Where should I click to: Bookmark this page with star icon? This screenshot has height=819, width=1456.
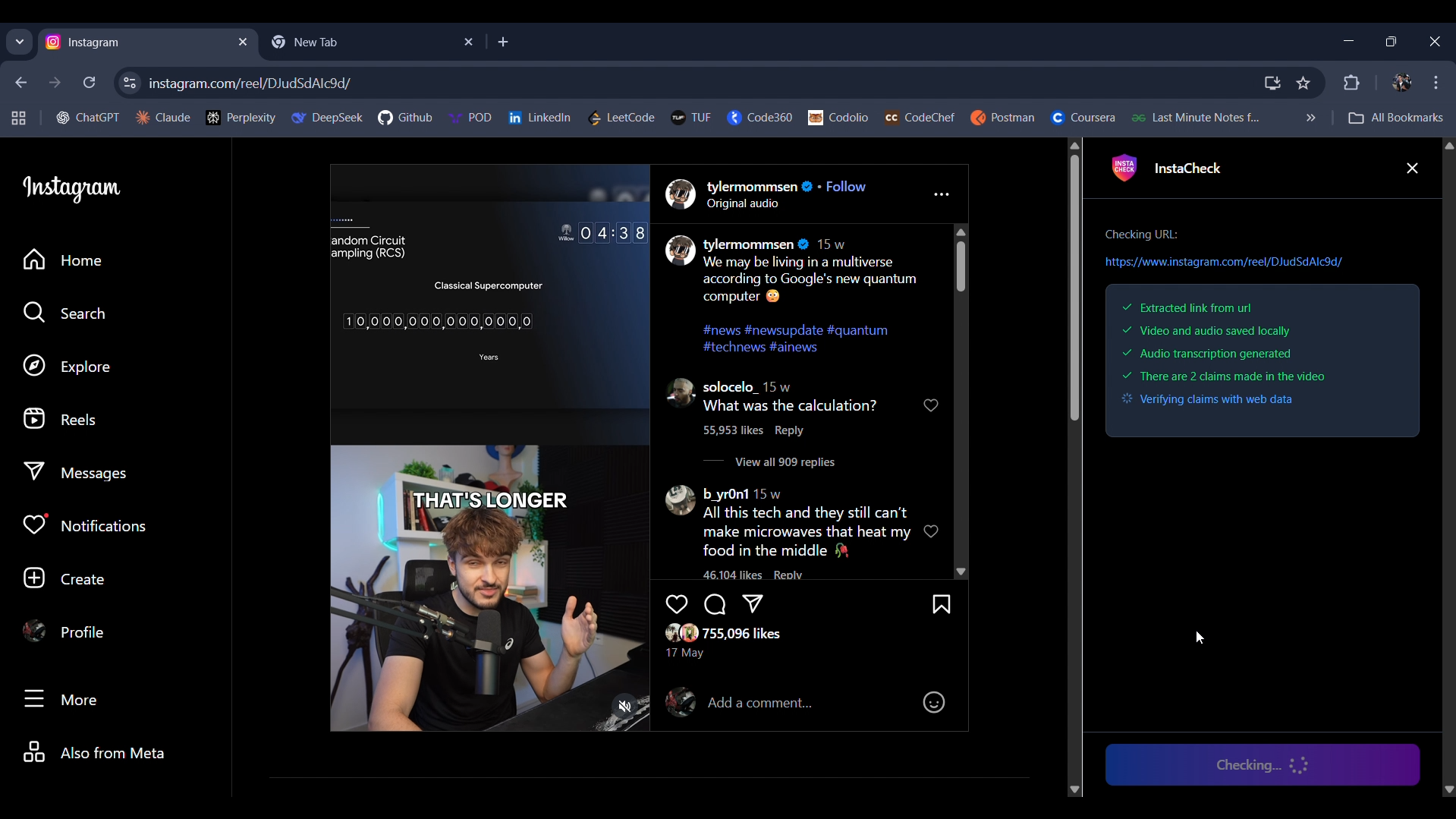(1303, 83)
